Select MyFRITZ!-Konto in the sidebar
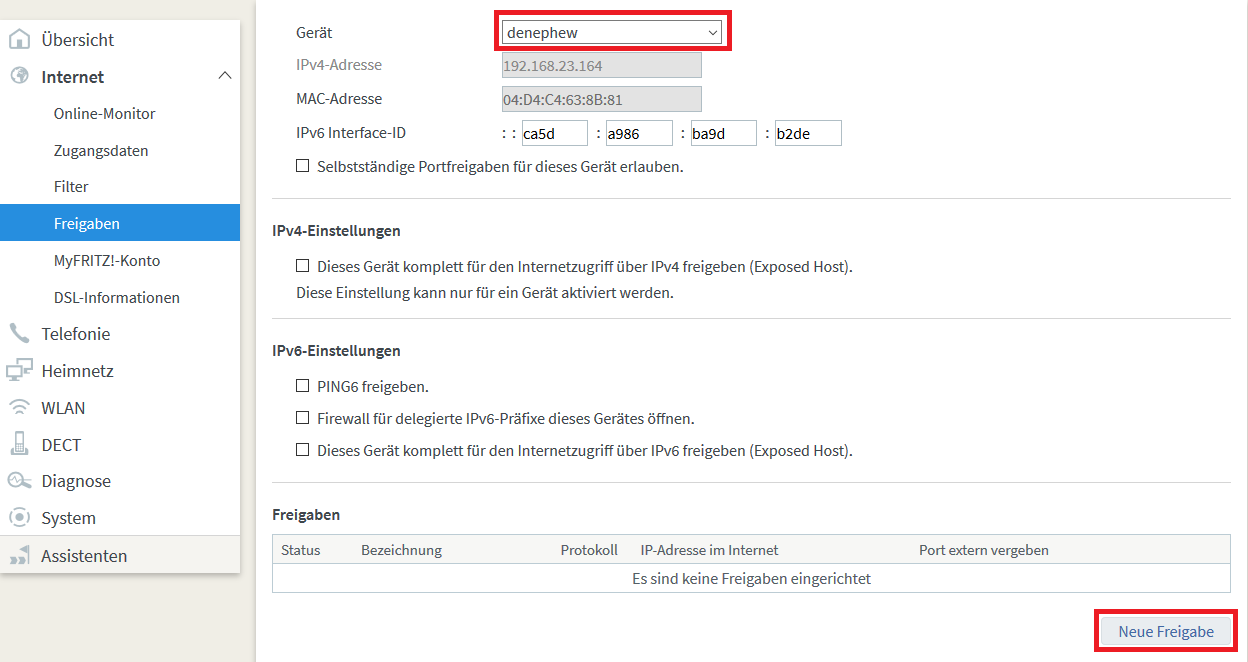The image size is (1248, 662). click(x=106, y=261)
